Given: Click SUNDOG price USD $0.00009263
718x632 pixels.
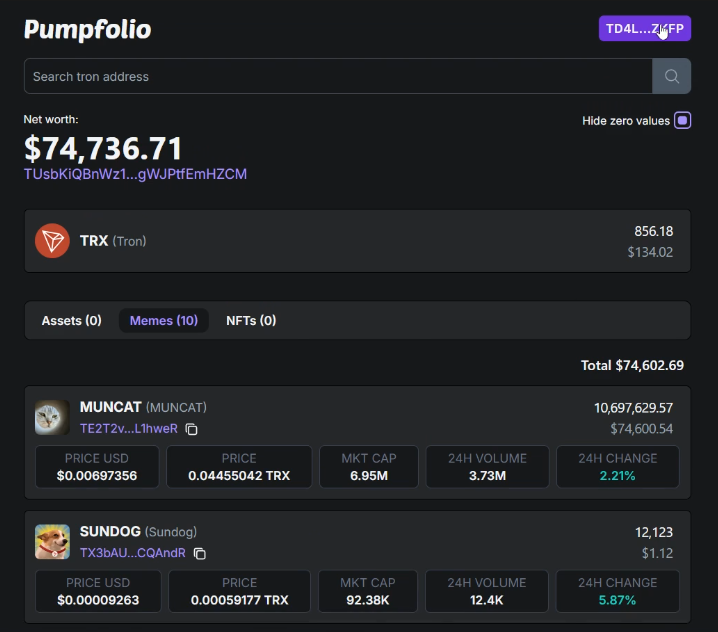Looking at the screenshot, I should (x=98, y=600).
